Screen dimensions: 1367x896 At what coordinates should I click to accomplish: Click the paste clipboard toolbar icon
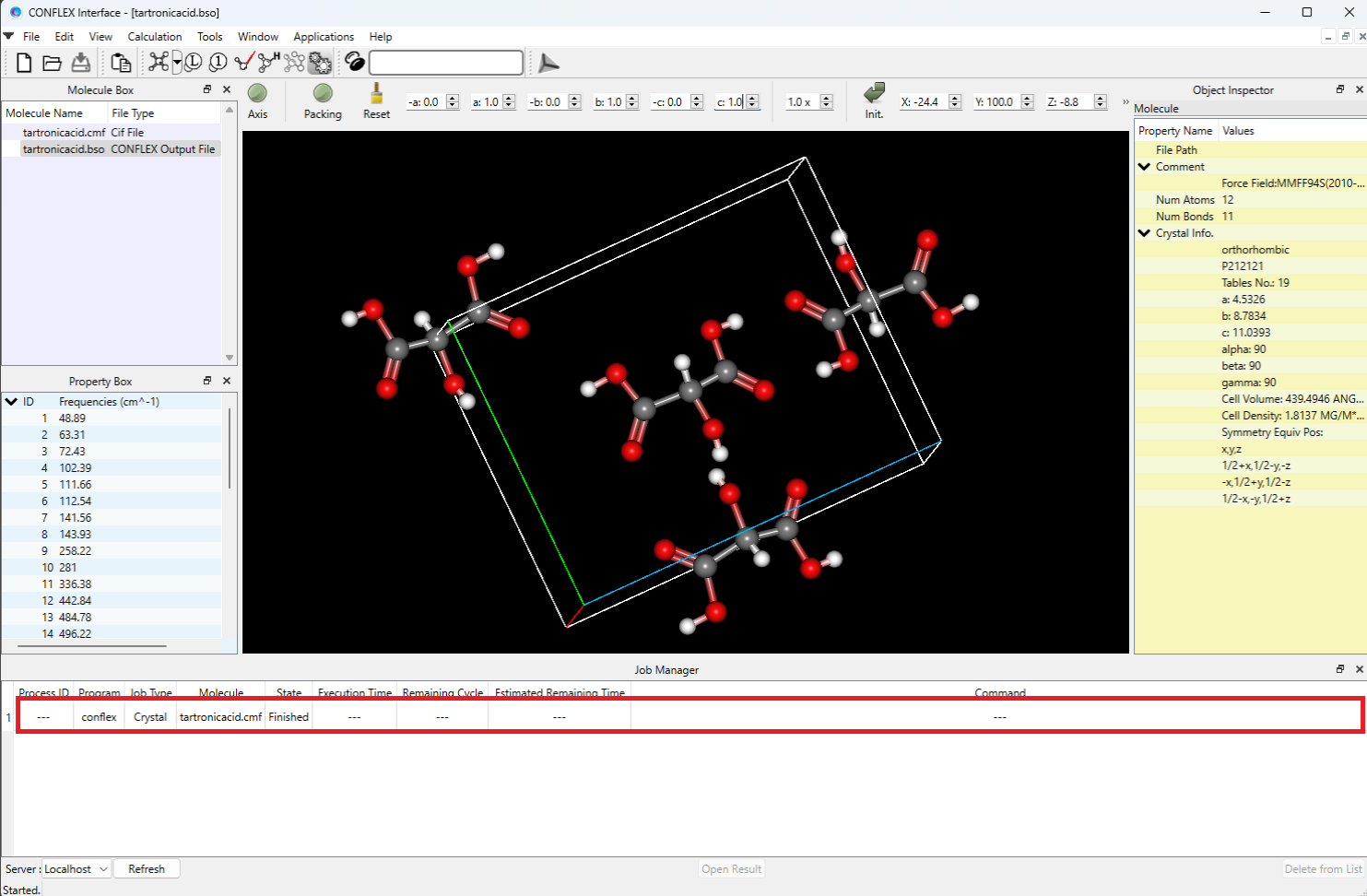[121, 63]
